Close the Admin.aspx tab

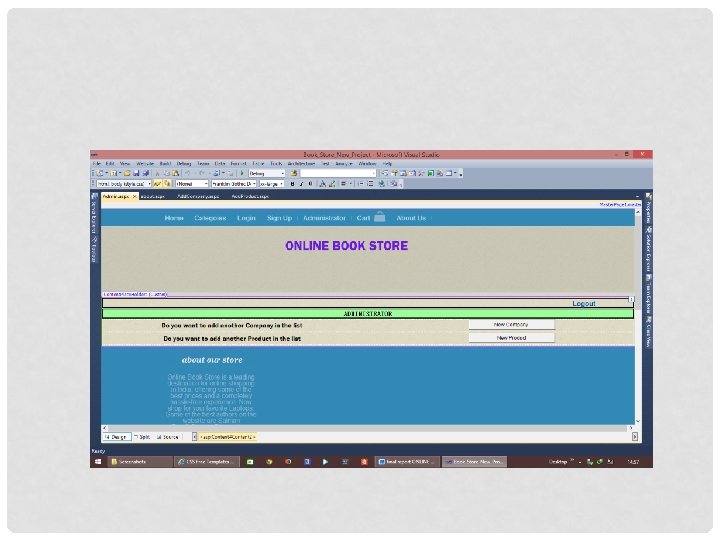pos(135,196)
